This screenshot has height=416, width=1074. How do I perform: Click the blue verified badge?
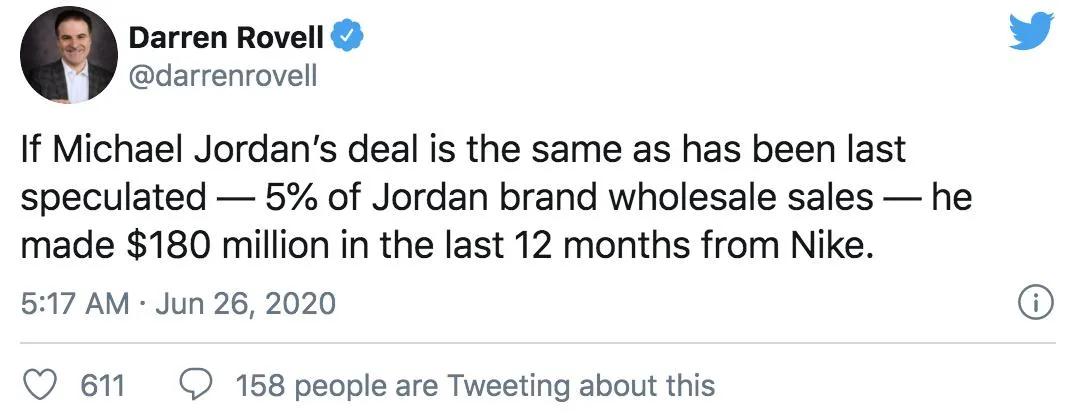point(347,38)
